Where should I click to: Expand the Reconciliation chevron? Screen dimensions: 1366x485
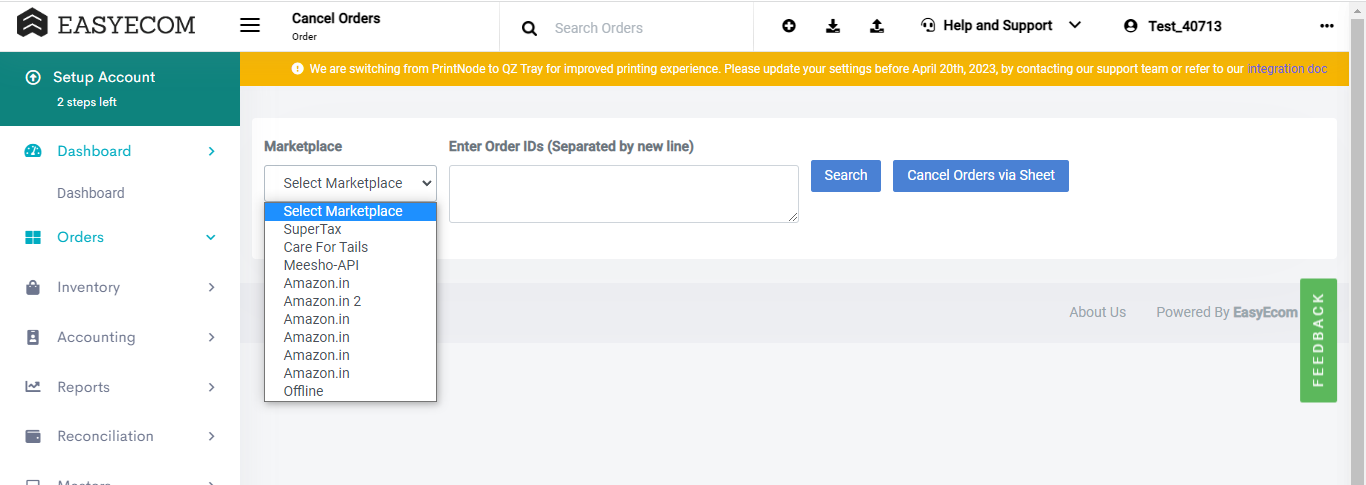coord(211,436)
